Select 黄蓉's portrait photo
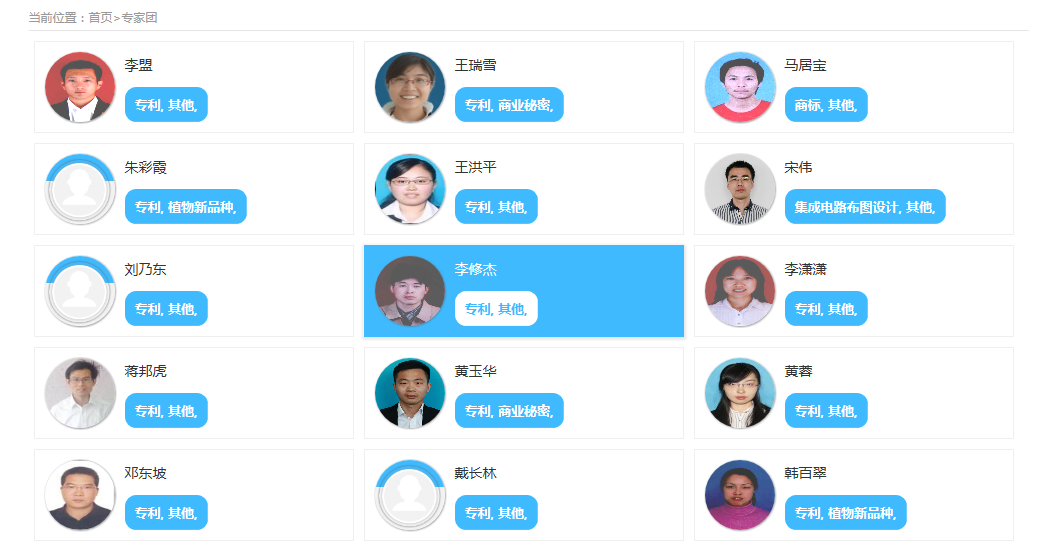 coord(740,394)
